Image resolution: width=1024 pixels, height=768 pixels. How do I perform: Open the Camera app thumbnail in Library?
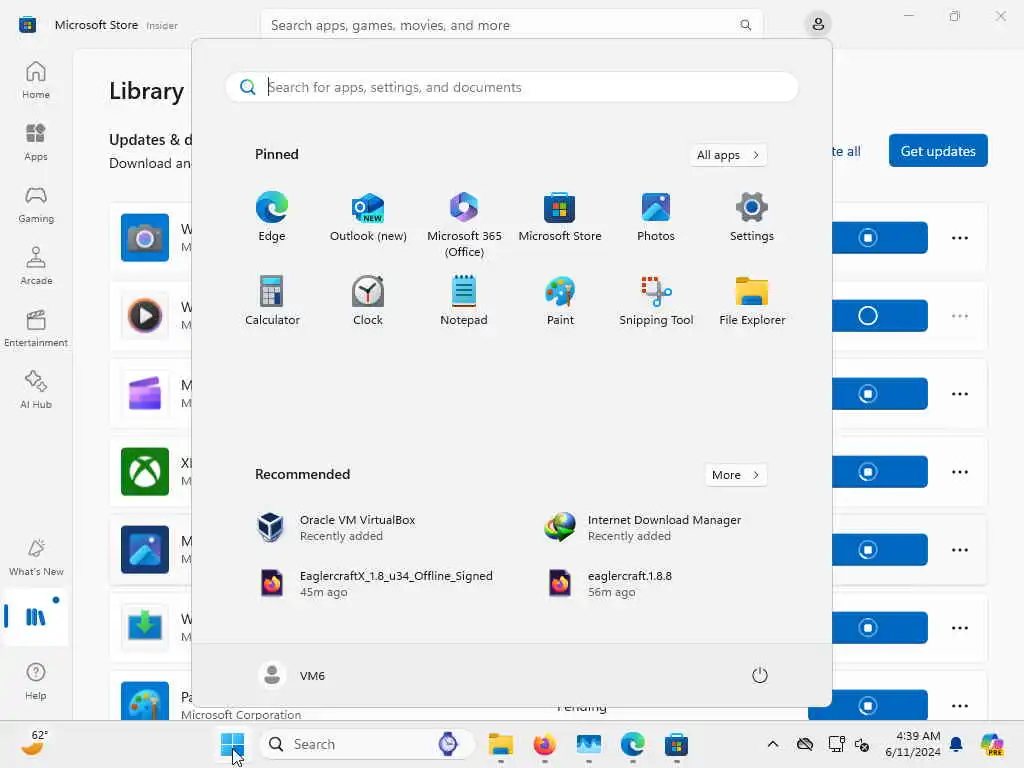(x=145, y=238)
